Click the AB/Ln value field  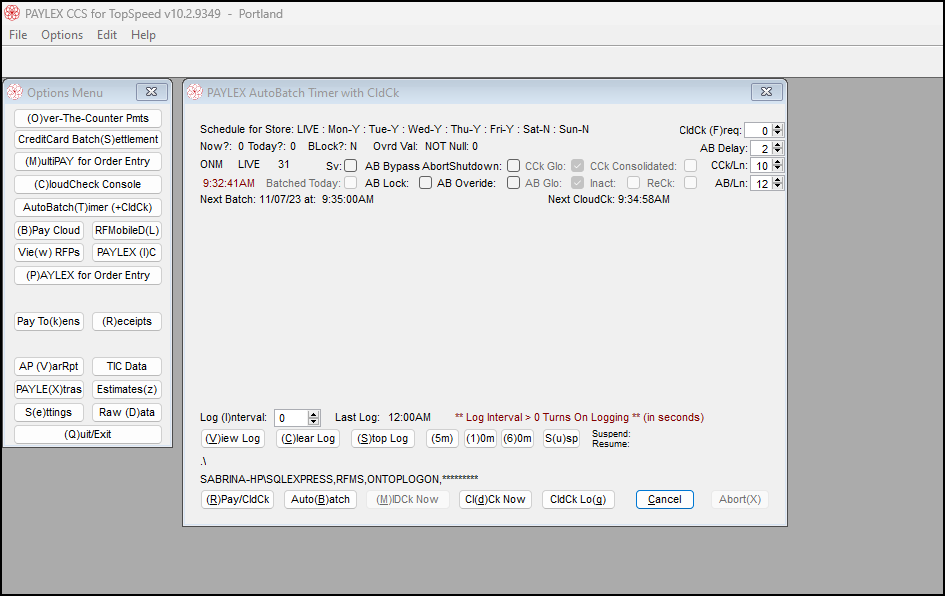pos(762,183)
